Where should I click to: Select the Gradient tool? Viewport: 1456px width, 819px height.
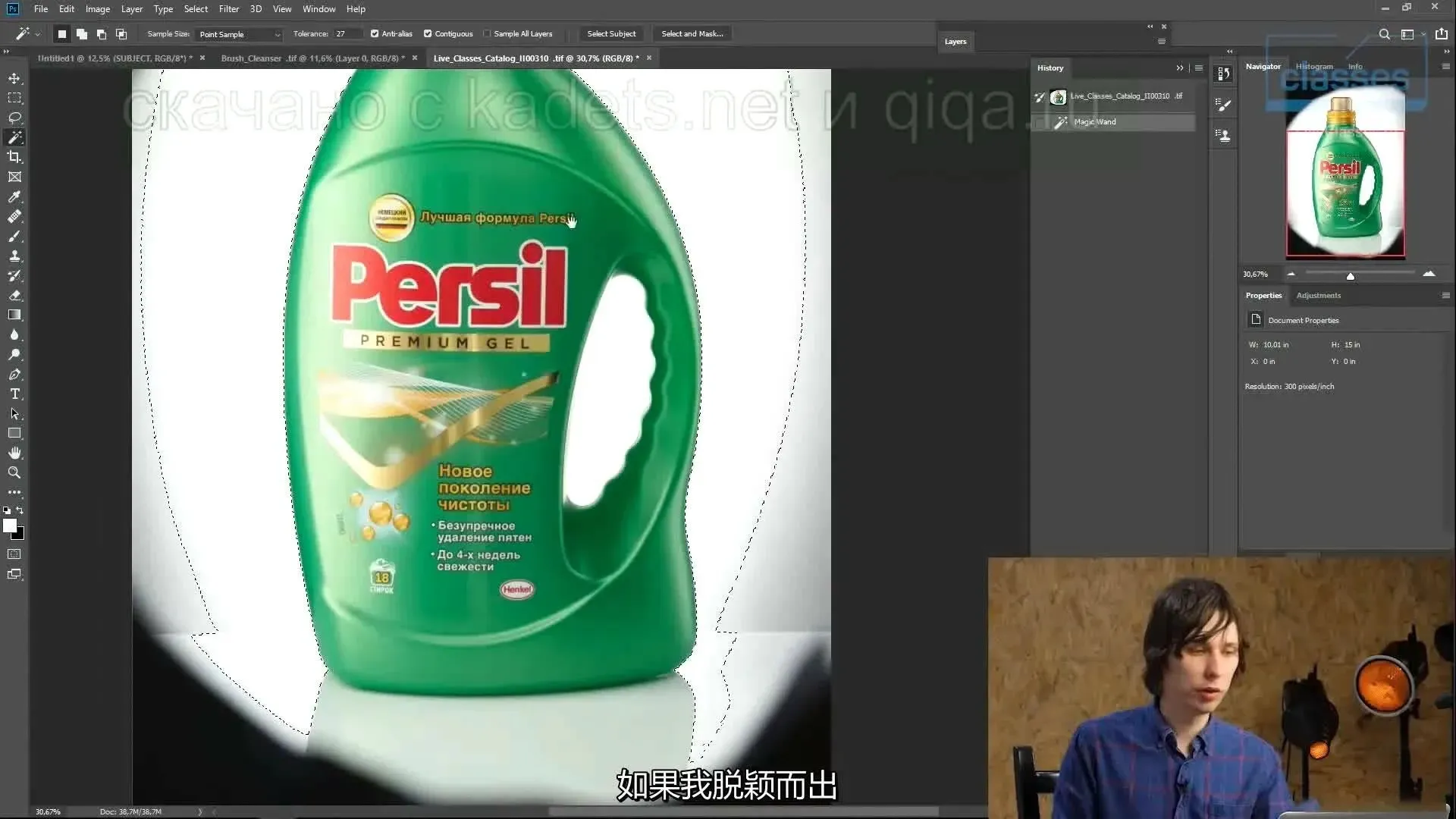tap(14, 315)
